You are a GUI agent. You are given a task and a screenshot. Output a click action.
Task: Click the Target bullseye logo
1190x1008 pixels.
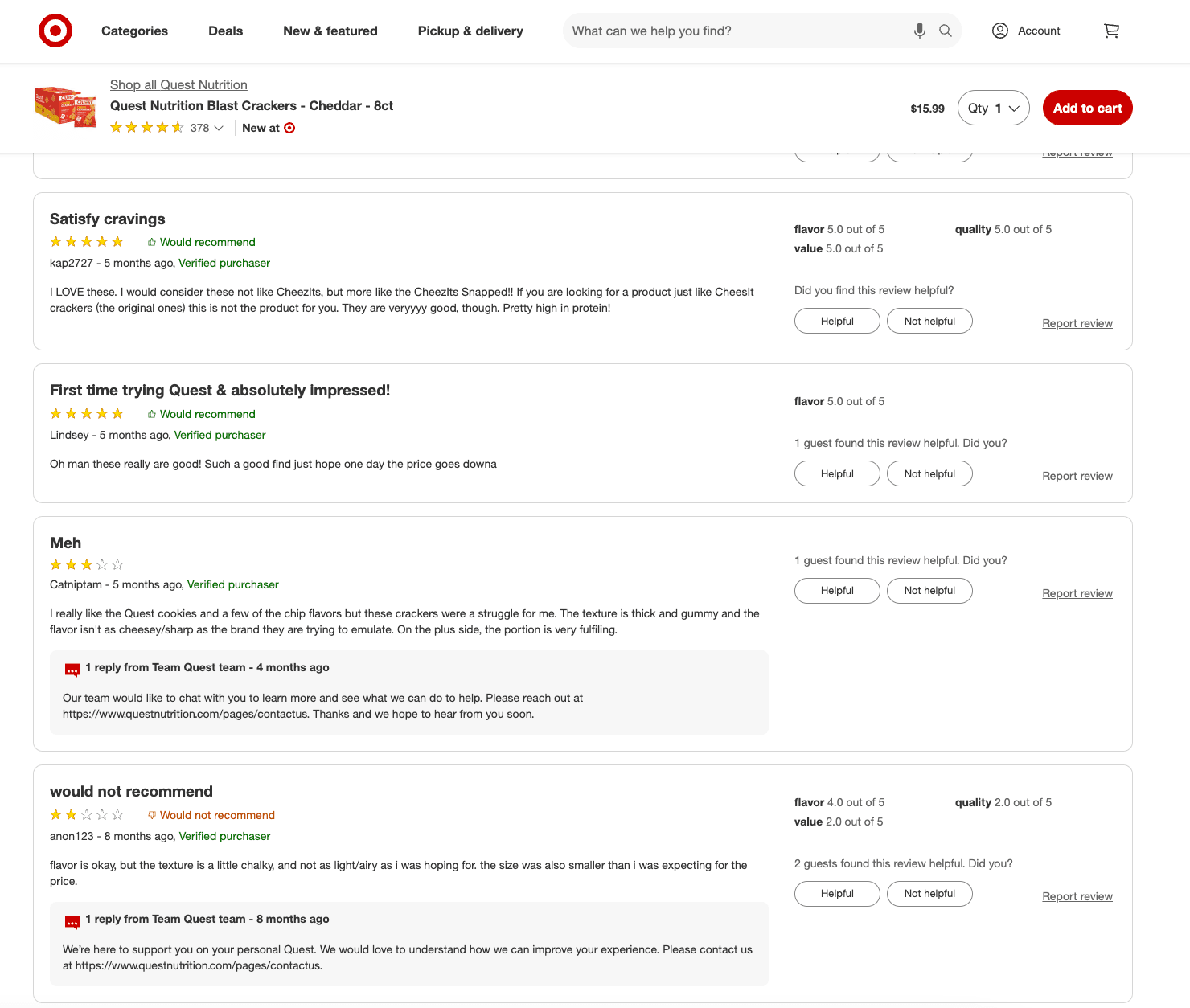pos(55,31)
